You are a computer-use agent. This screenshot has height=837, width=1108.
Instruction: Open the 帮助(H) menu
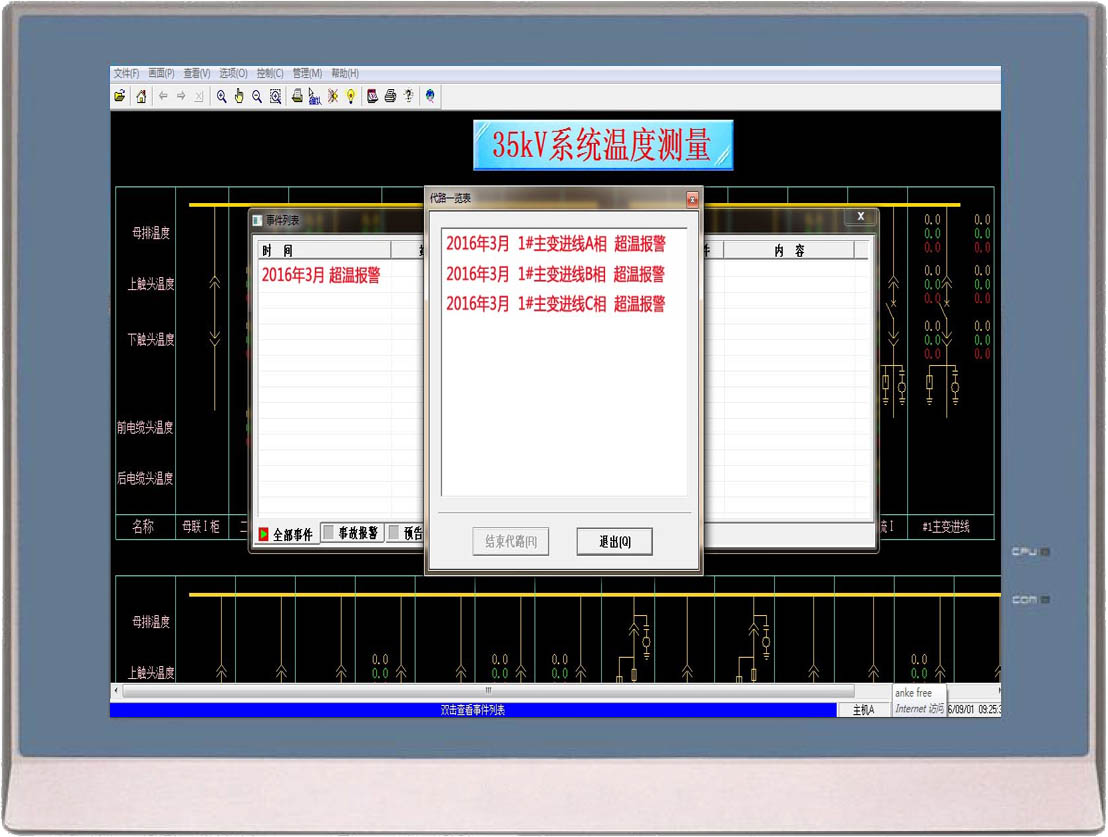coord(346,74)
